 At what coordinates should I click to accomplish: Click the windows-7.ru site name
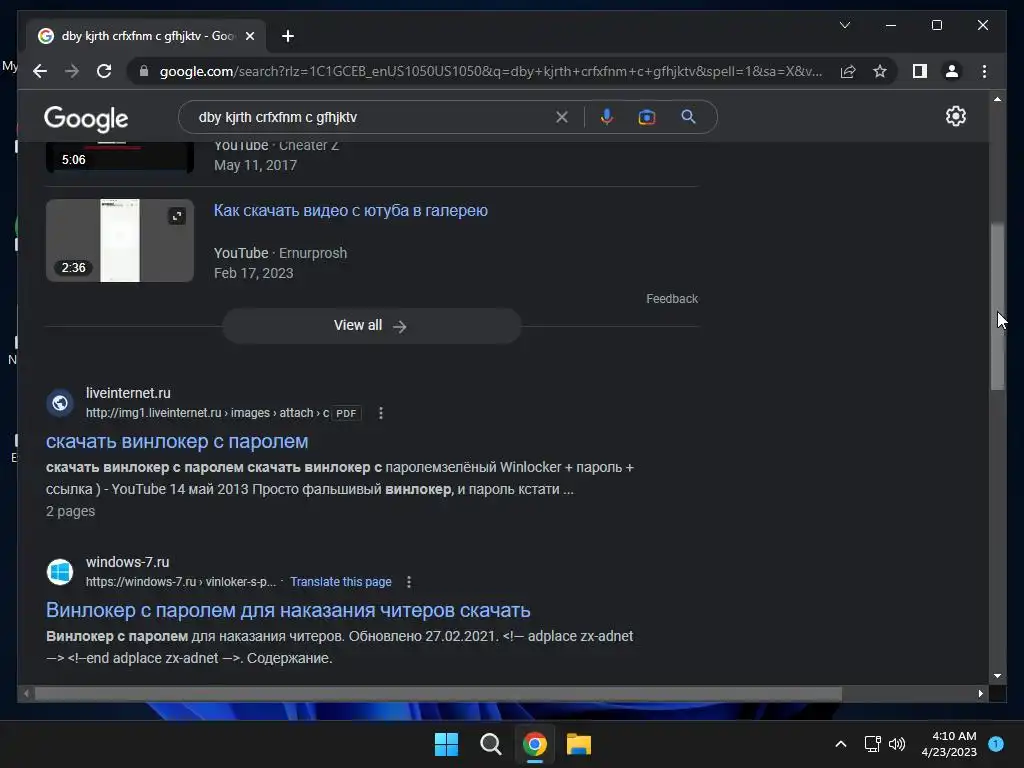(127, 562)
